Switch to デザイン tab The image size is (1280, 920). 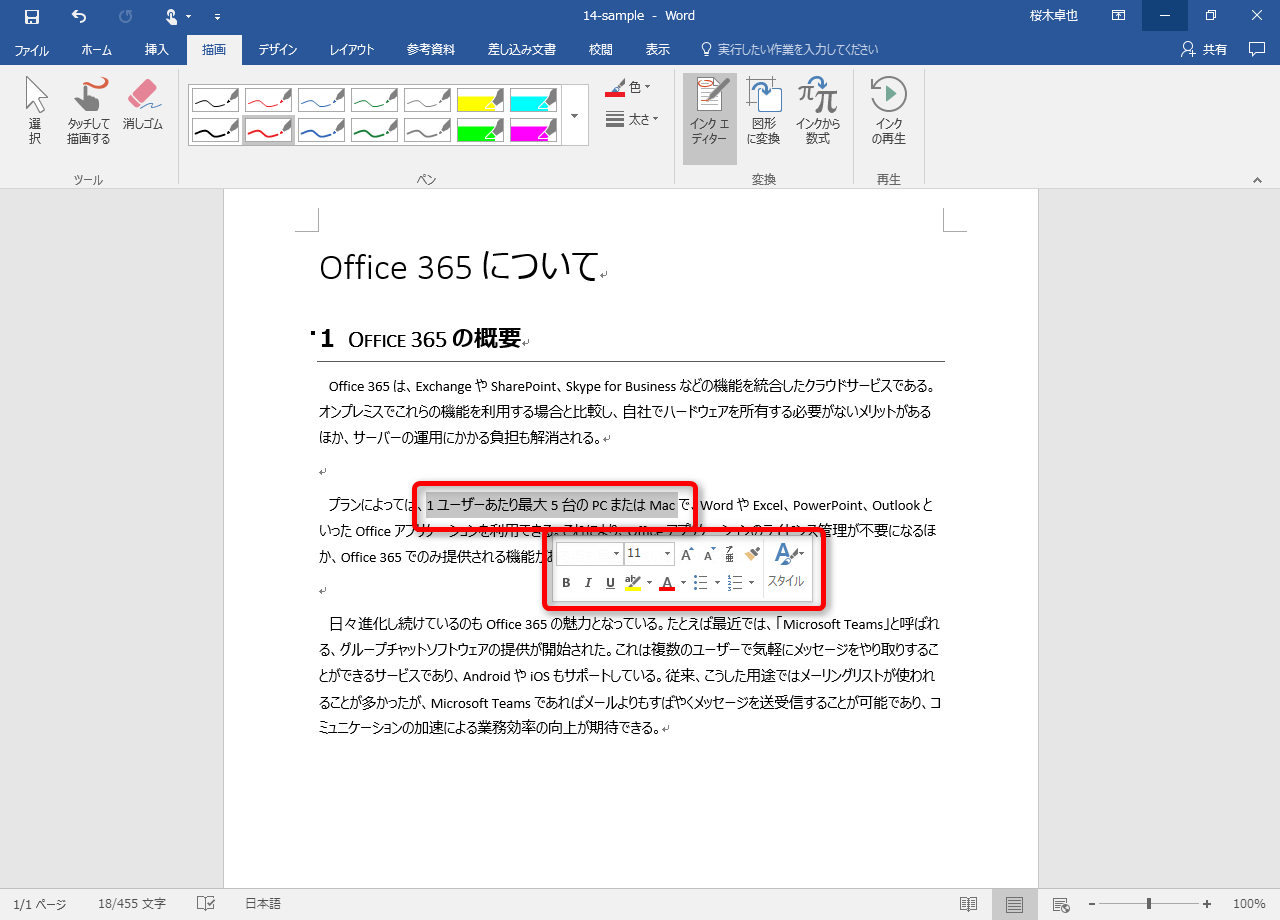[x=277, y=49]
